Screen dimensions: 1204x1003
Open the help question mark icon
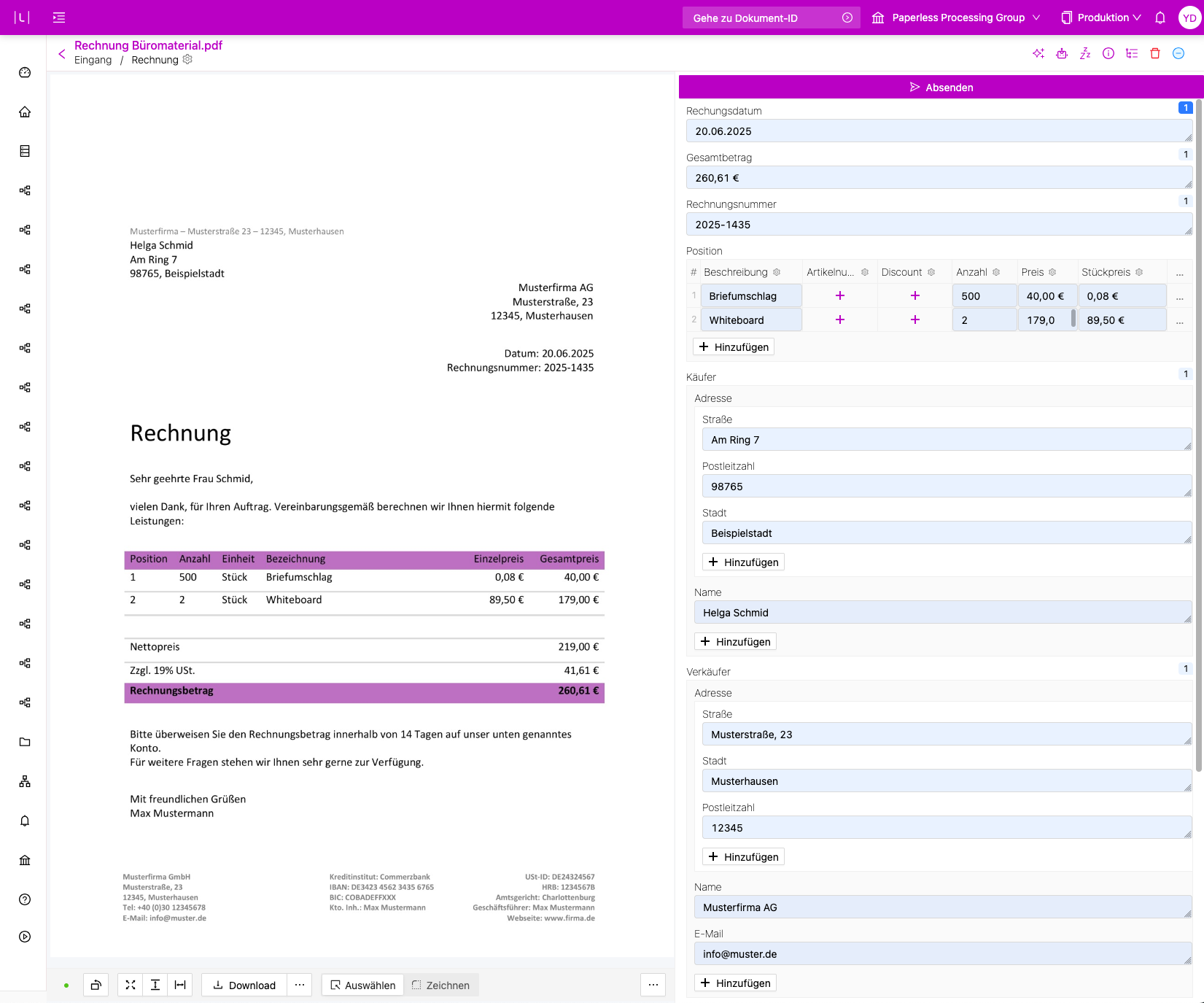25,899
